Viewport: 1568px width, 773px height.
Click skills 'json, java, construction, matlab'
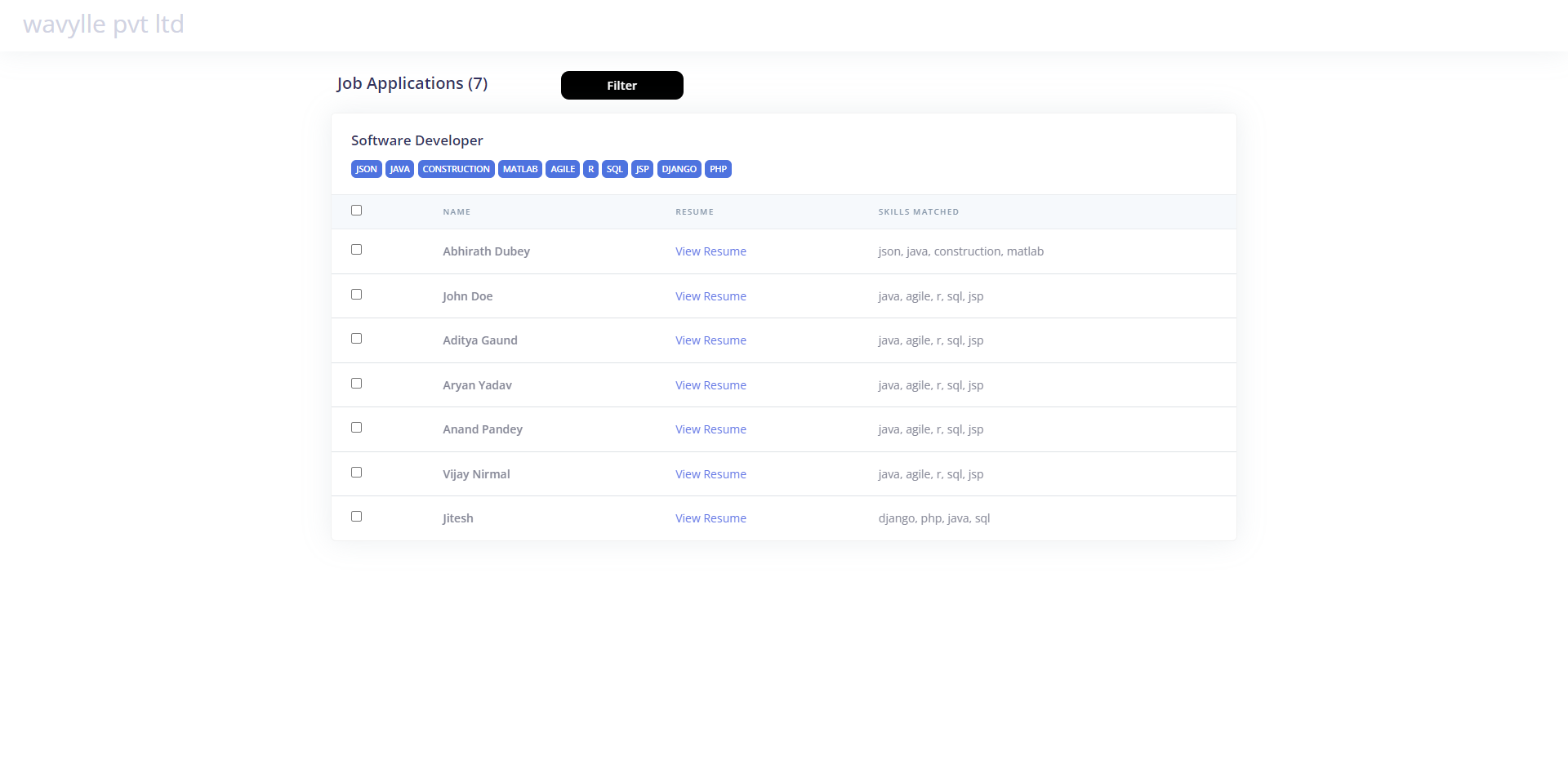click(960, 251)
